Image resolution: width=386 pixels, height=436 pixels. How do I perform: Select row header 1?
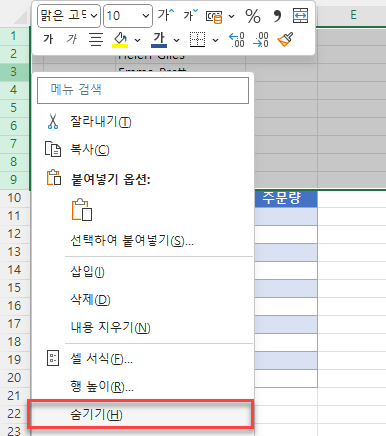(14, 36)
